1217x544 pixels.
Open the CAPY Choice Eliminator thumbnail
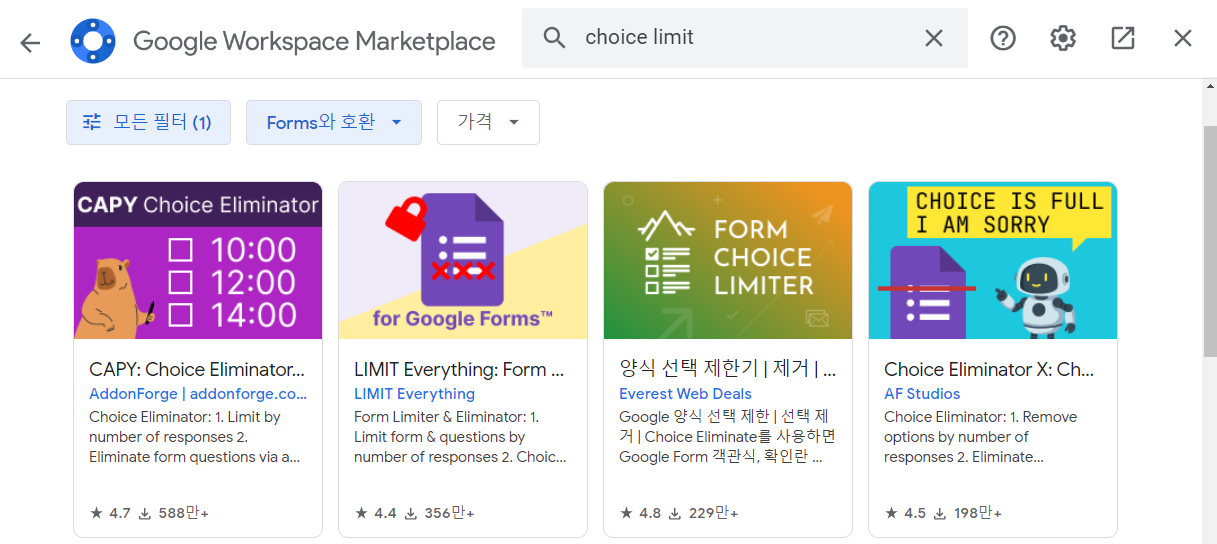point(198,260)
